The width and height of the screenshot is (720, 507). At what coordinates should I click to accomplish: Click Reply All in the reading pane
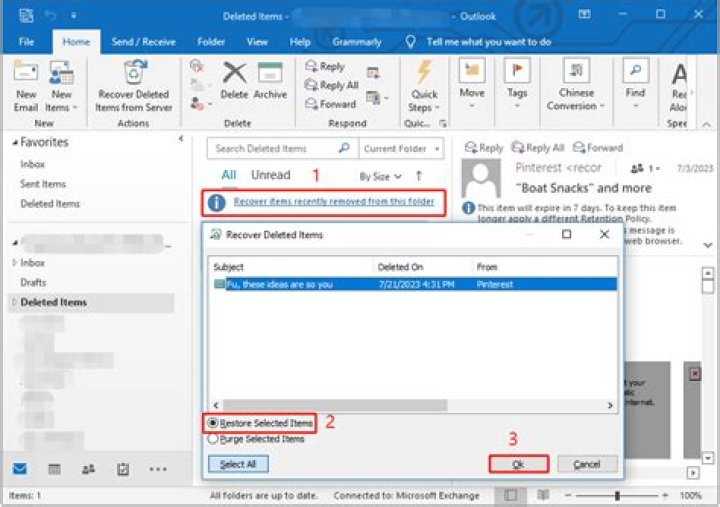tap(538, 148)
